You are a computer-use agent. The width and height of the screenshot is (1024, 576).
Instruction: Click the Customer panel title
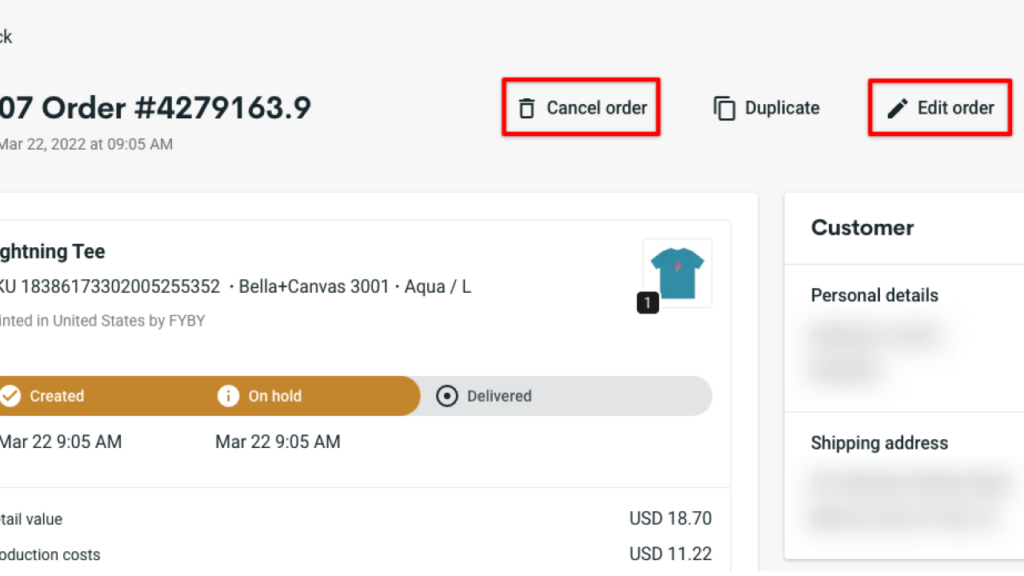pos(862,227)
